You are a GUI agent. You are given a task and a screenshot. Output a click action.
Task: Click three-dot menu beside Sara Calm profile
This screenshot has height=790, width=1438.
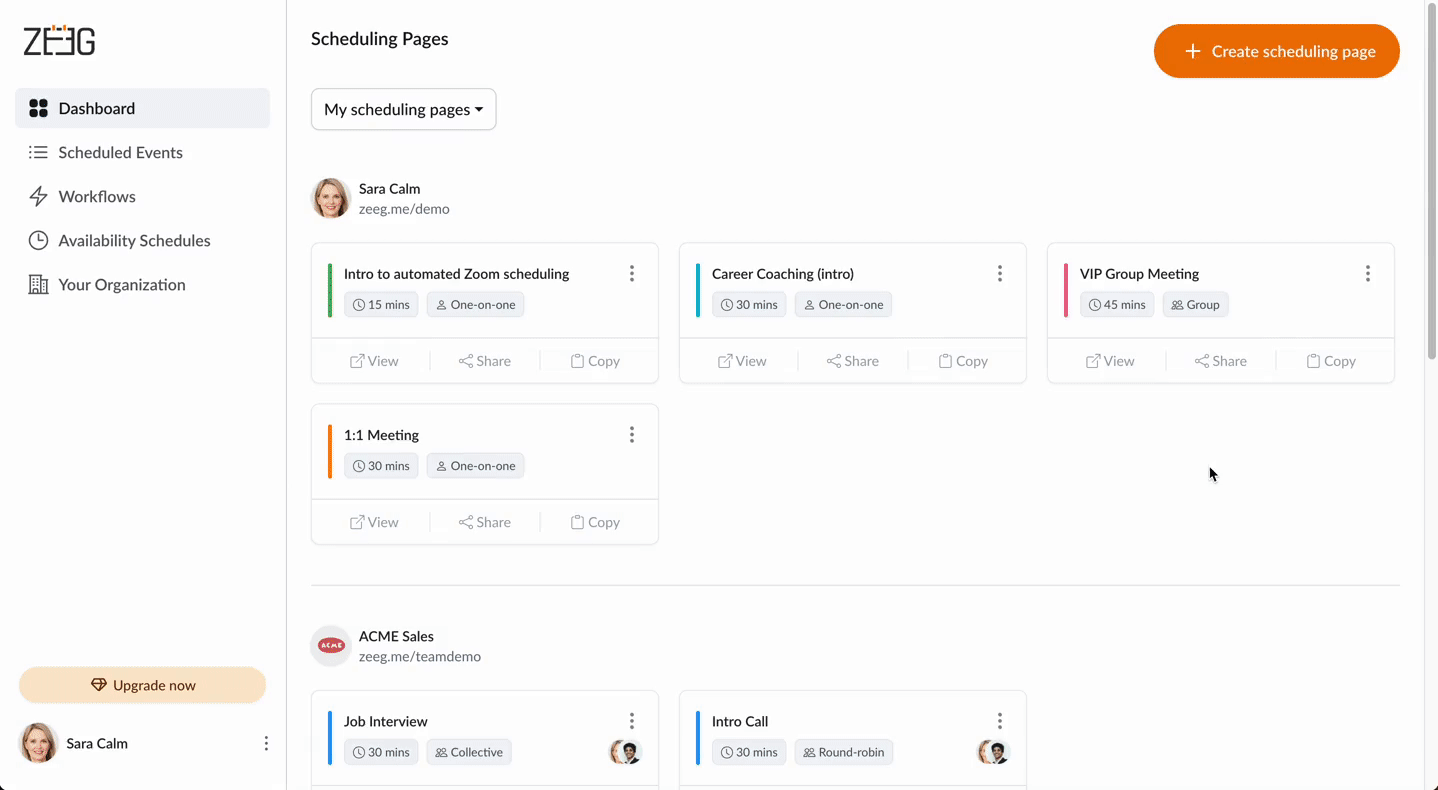coord(266,743)
